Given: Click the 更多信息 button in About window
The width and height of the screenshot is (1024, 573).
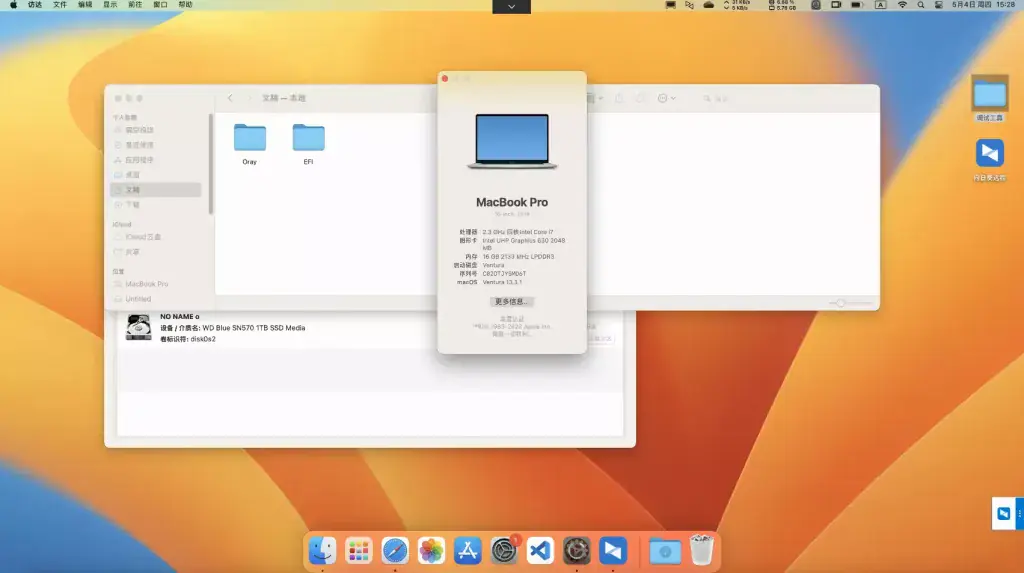Looking at the screenshot, I should [511, 302].
